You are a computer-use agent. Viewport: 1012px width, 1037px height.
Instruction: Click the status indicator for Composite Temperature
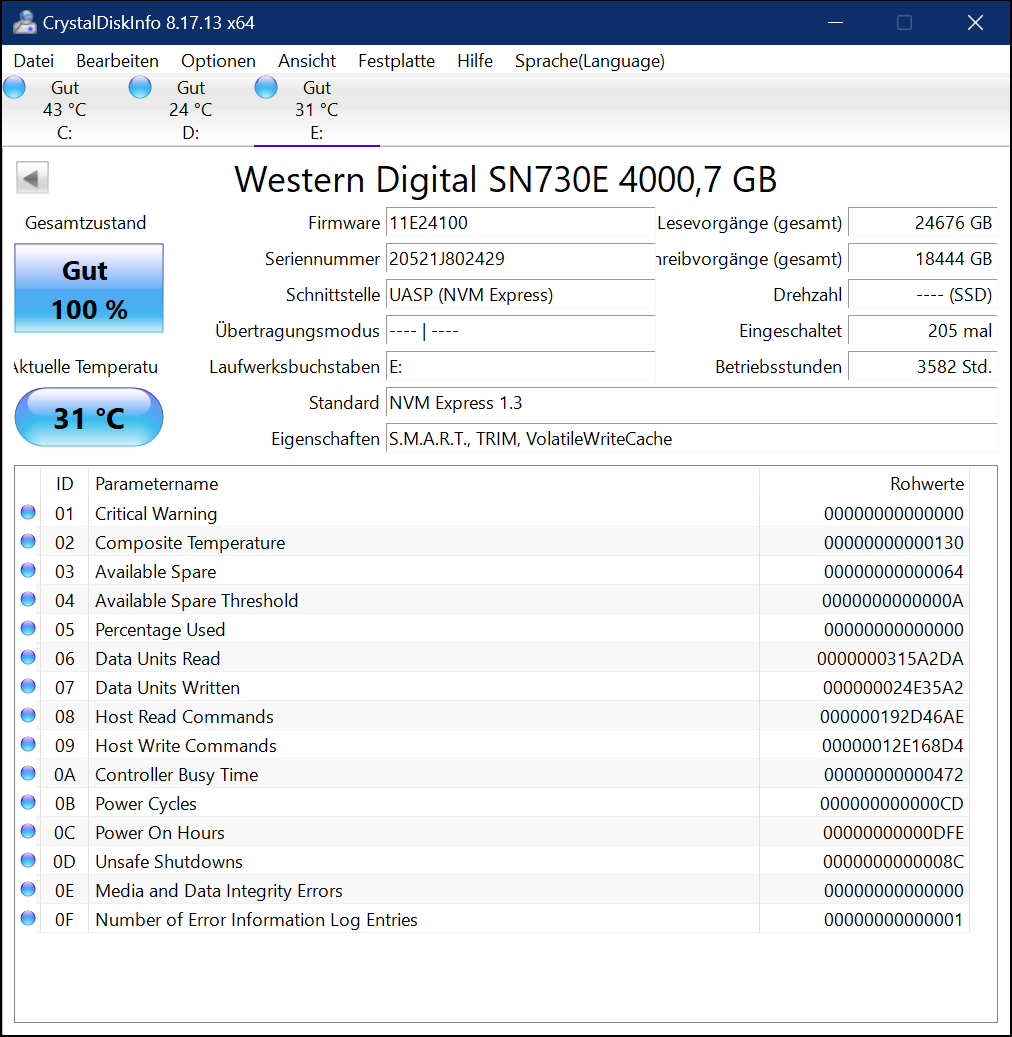click(x=28, y=542)
